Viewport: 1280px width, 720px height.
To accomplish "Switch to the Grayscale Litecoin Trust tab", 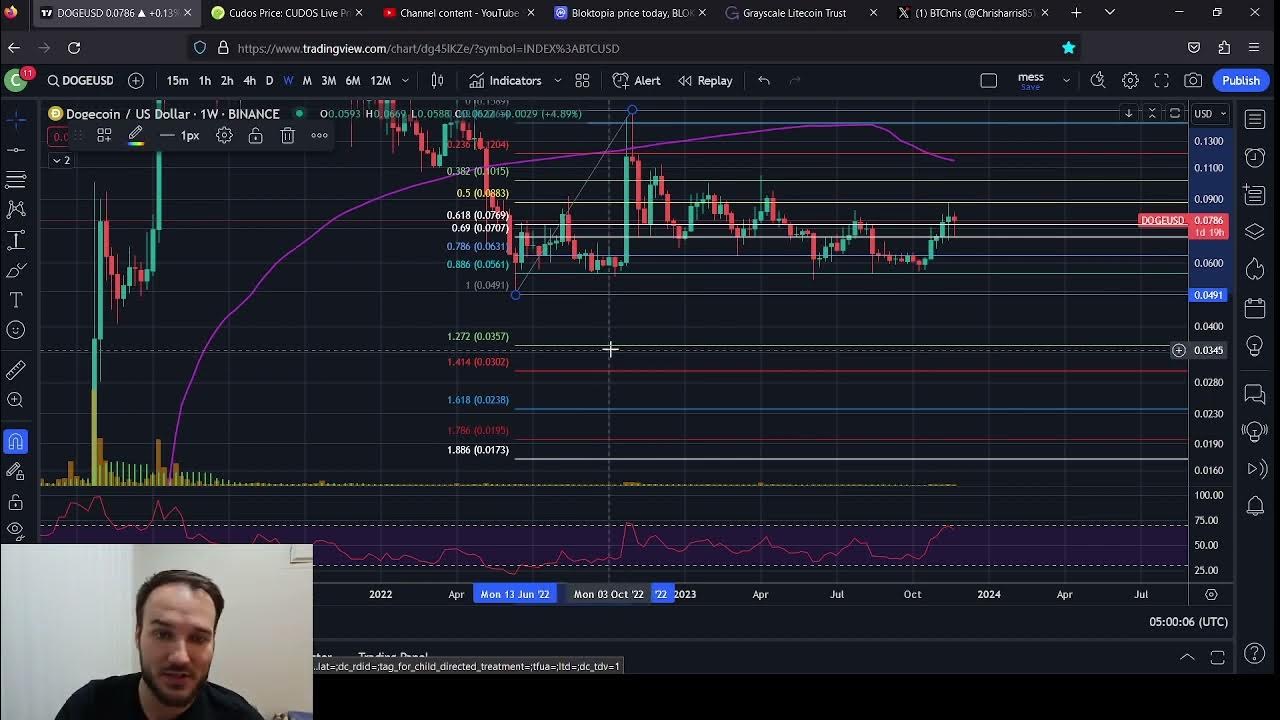I will [x=794, y=13].
